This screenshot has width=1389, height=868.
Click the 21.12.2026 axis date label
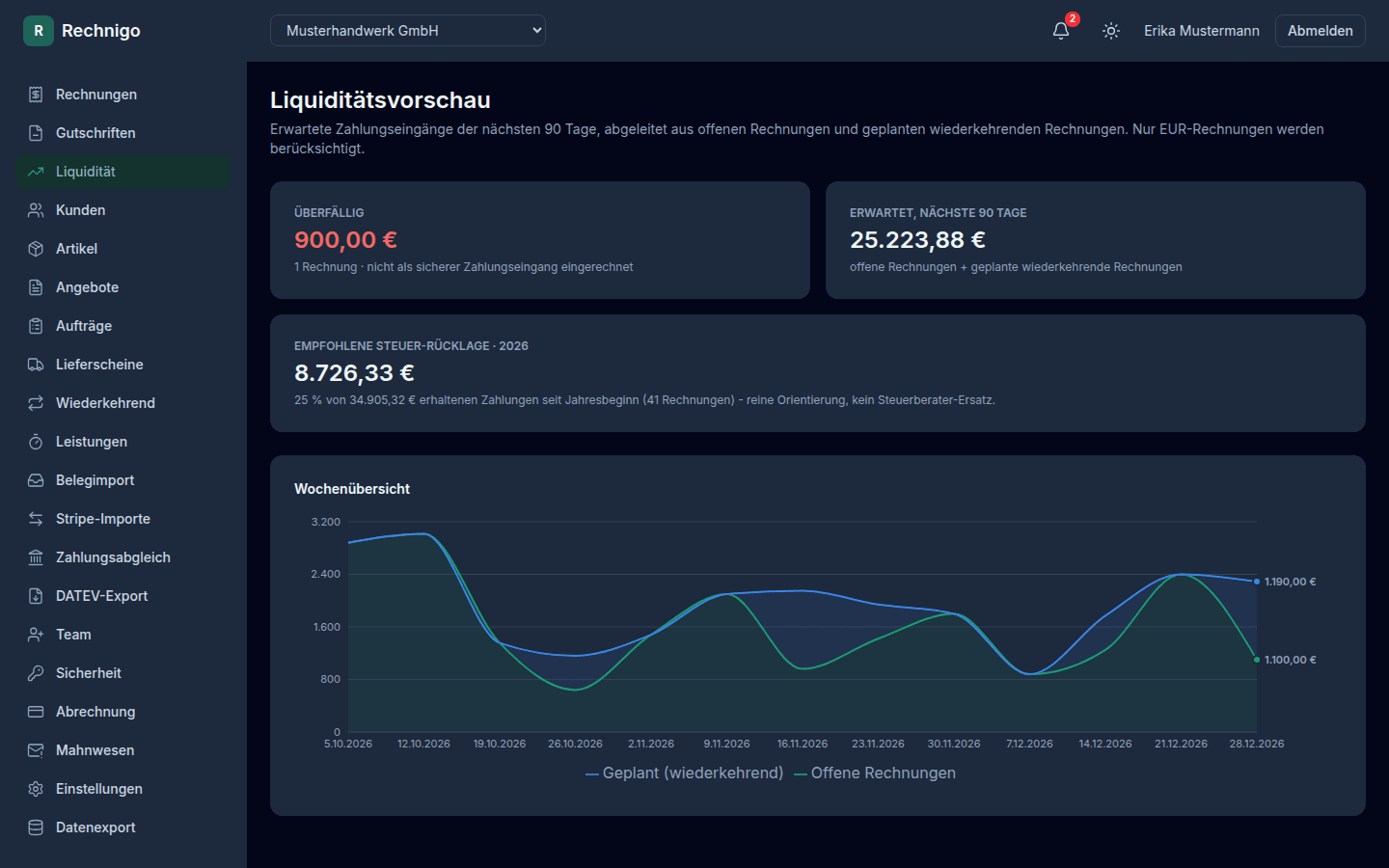pos(1181,744)
